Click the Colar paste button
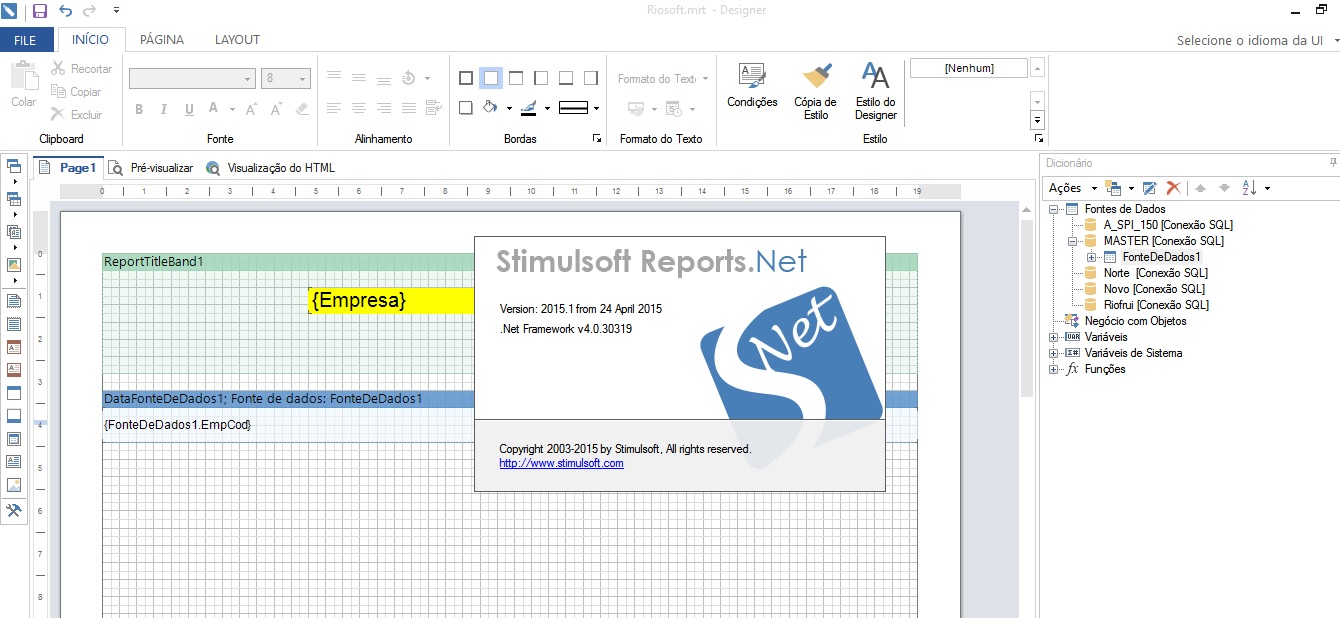1340x618 pixels. pos(24,84)
